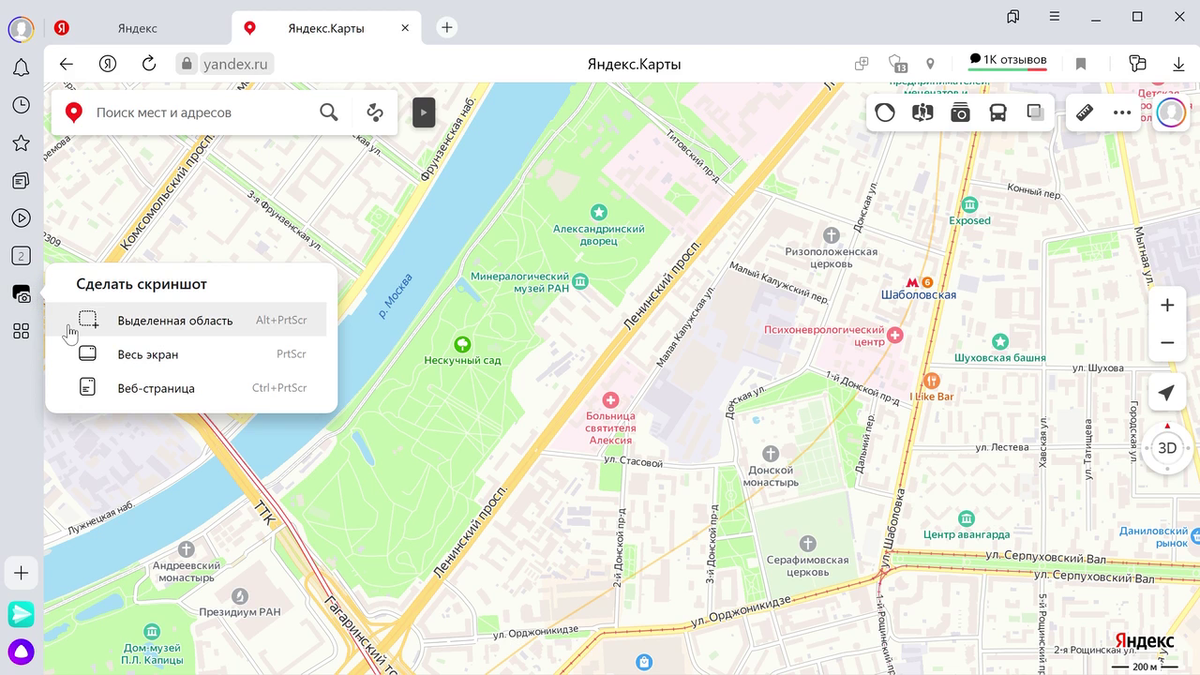Image resolution: width=1200 pixels, height=675 pixels.
Task: Toggle the 3D map view
Action: pyautogui.click(x=1167, y=448)
